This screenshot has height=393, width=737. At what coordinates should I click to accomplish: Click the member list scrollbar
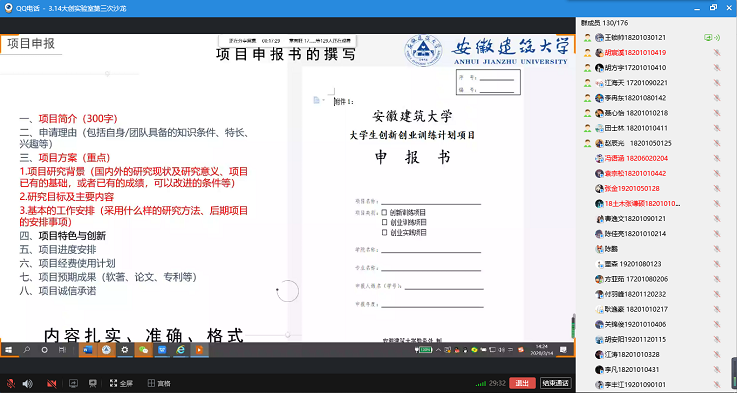coord(734,374)
